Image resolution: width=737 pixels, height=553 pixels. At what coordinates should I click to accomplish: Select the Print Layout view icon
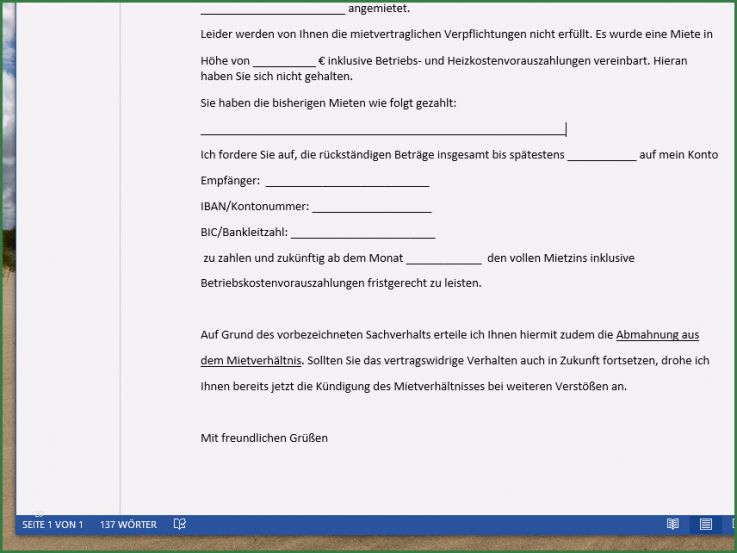pos(706,524)
